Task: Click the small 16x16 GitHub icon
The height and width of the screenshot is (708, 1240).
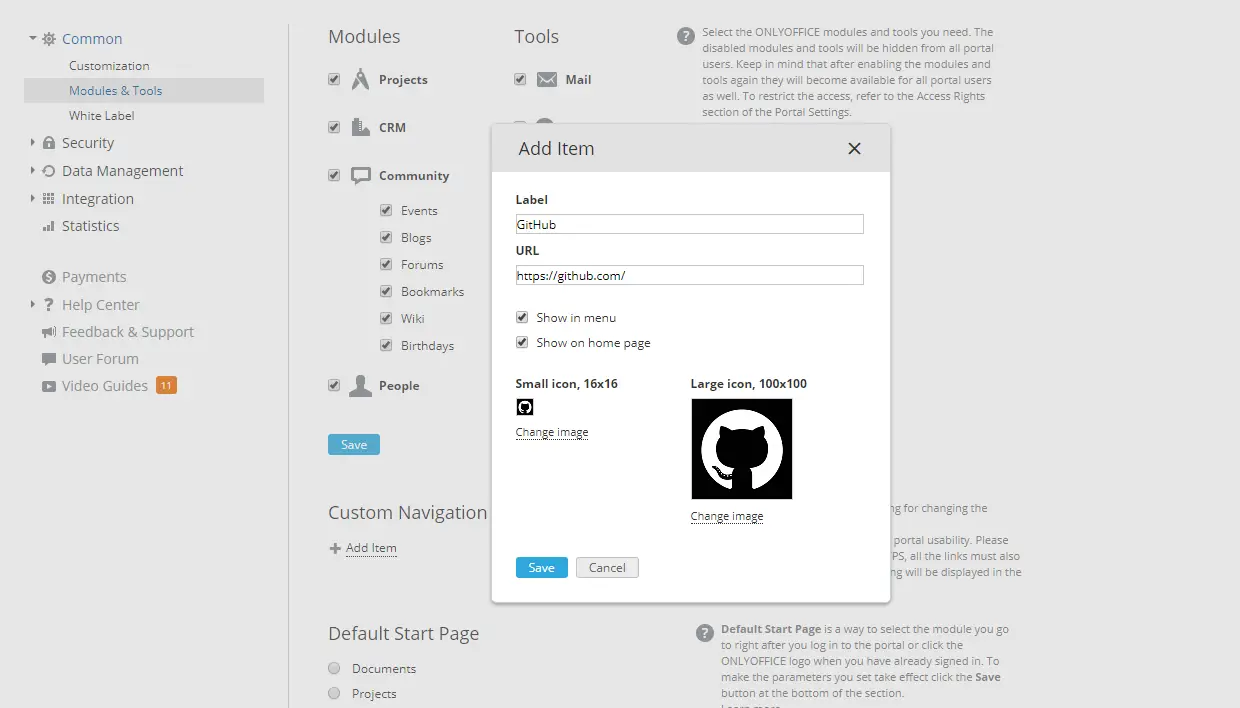Action: click(524, 407)
